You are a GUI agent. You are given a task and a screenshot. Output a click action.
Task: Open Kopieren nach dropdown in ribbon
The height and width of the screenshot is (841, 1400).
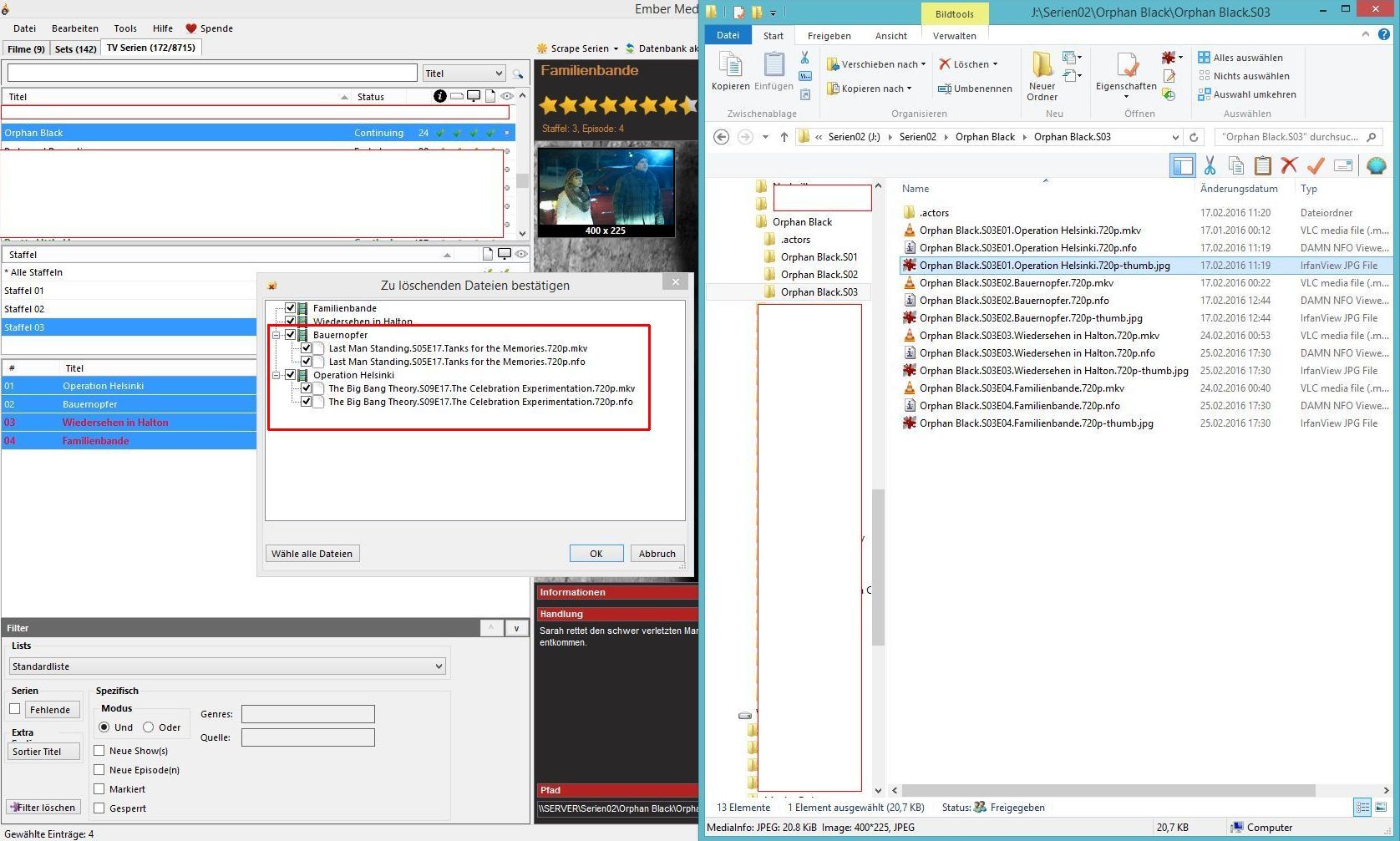[x=909, y=89]
